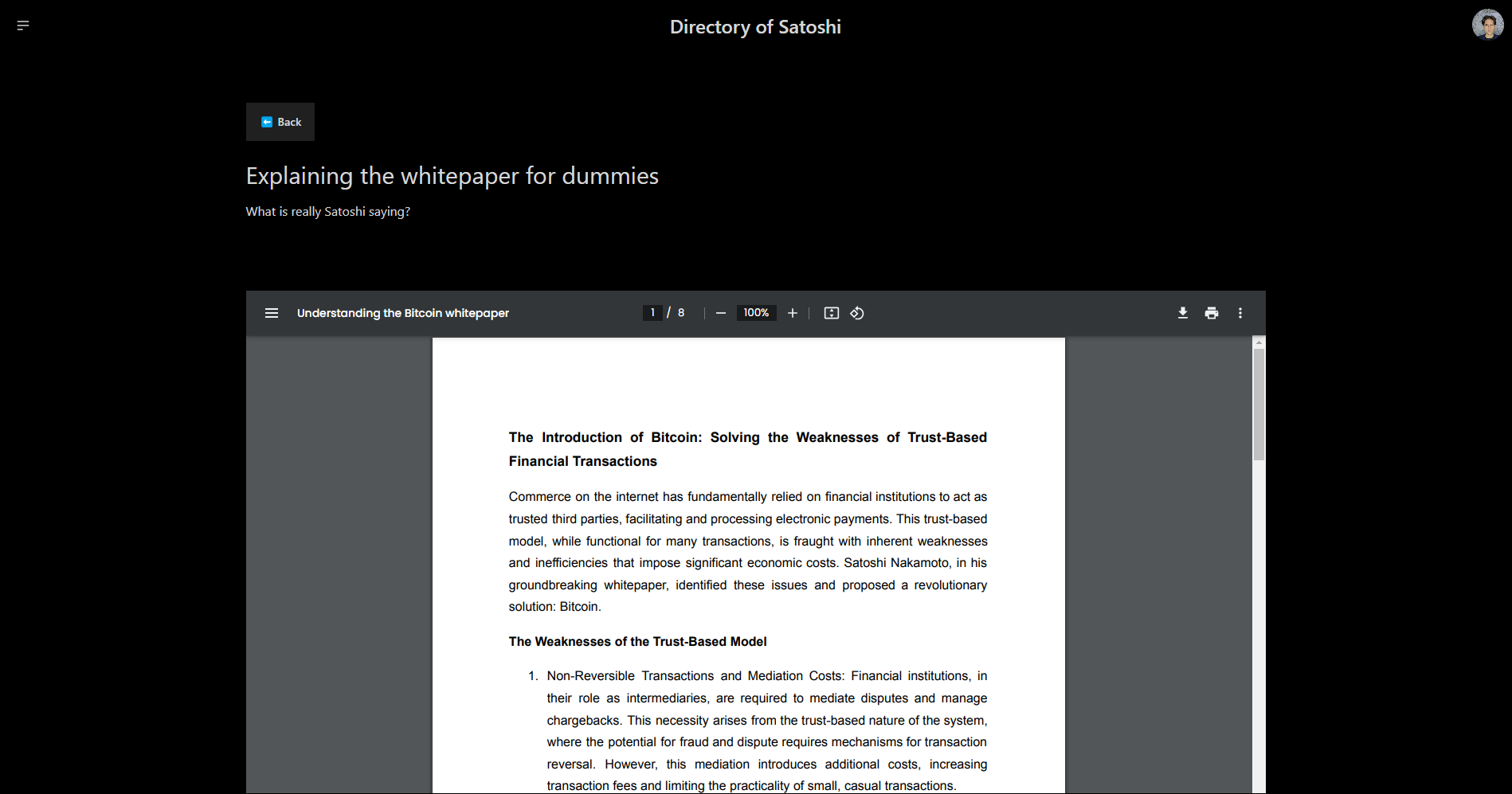Image resolution: width=1512 pixels, height=794 pixels.
Task: Click the heading 'Explaining the whitepaper for dummies'
Action: click(x=452, y=176)
